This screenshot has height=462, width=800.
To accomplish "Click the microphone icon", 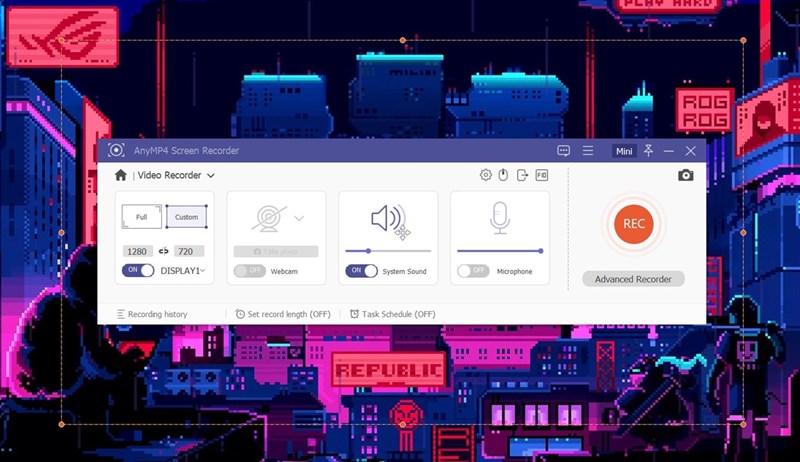I will [500, 218].
